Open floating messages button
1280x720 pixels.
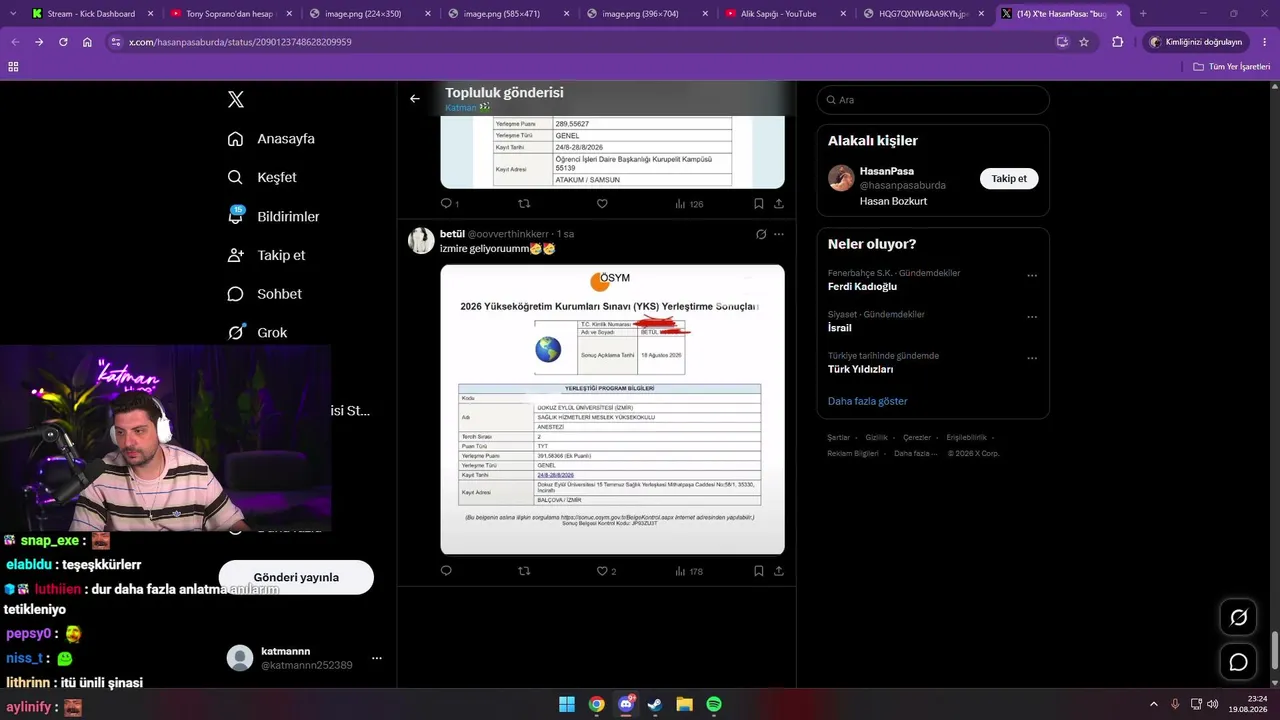1238,662
